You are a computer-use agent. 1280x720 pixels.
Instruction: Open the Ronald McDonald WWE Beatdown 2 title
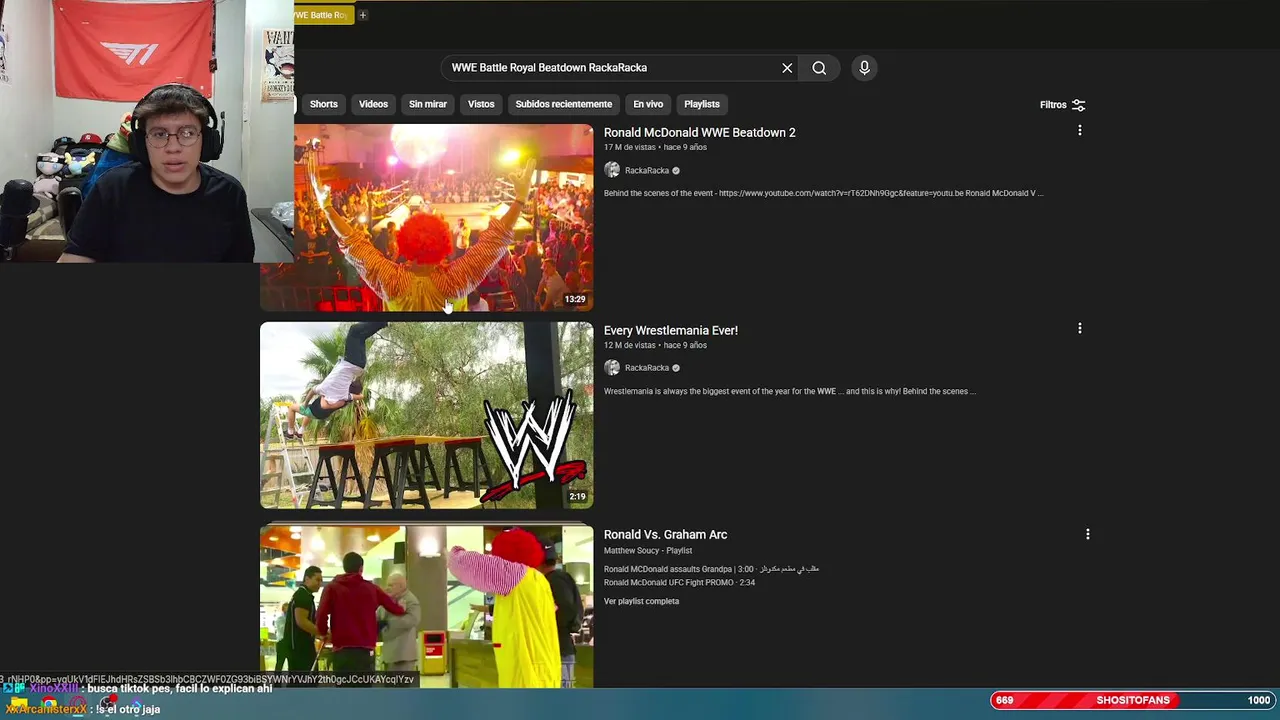[x=700, y=132]
